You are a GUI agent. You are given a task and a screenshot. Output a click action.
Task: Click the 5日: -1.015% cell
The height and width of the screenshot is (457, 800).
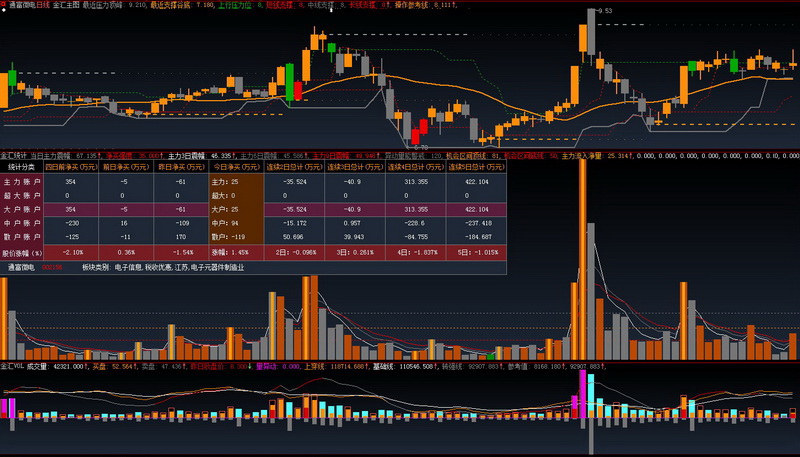[x=478, y=252]
